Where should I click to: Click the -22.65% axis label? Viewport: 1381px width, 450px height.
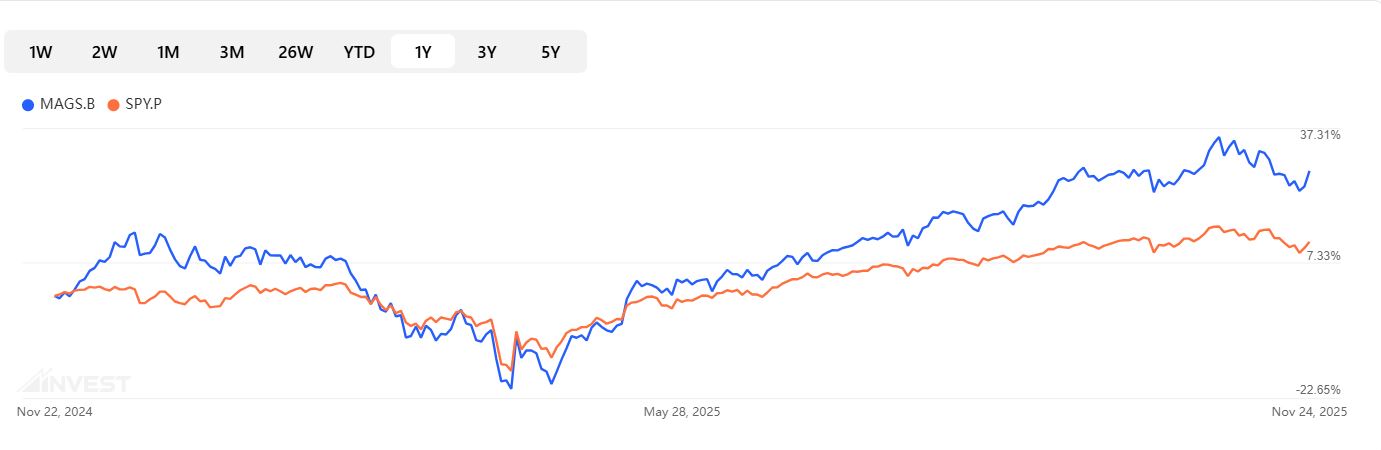1318,390
